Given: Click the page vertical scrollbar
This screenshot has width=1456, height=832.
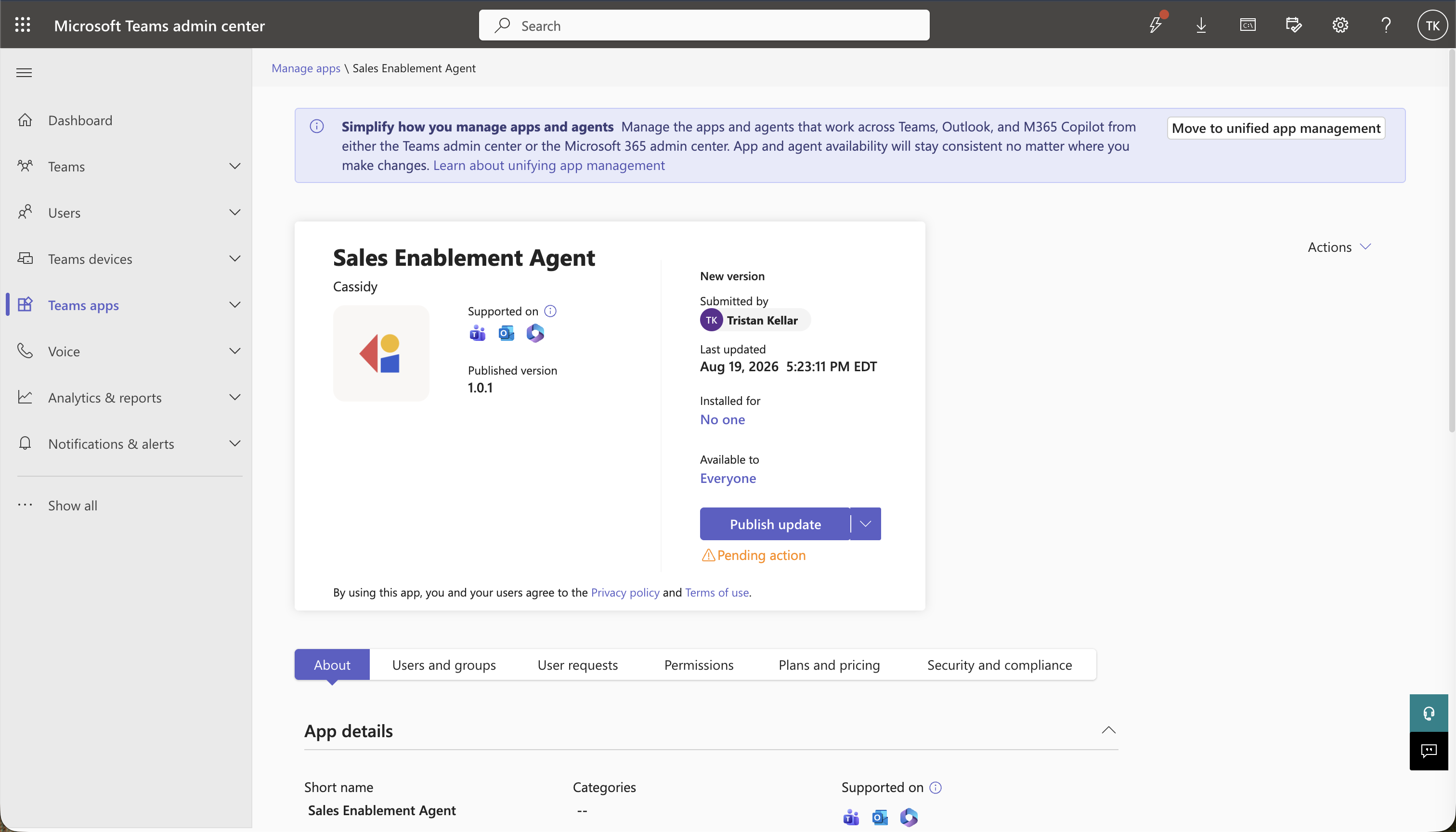Looking at the screenshot, I should click(1452, 240).
